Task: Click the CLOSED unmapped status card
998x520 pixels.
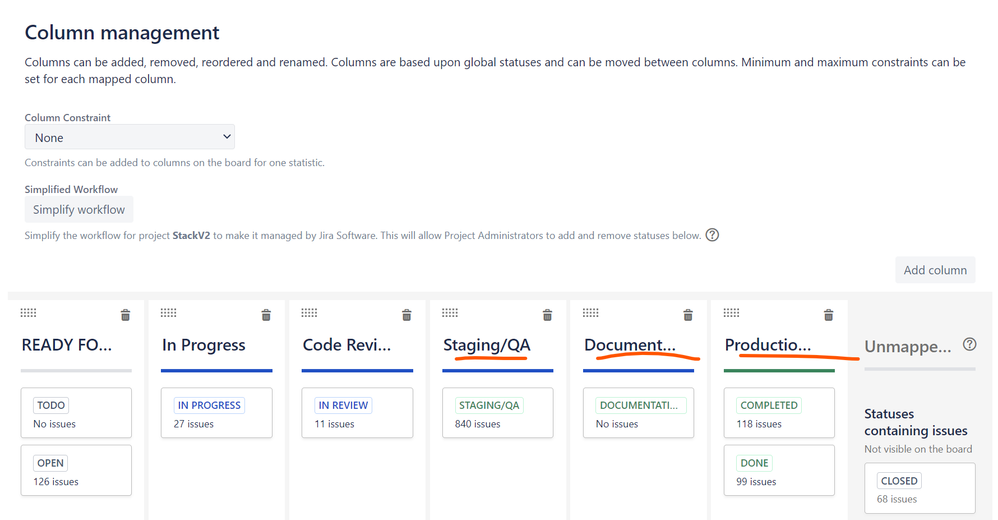Action: coord(920,488)
